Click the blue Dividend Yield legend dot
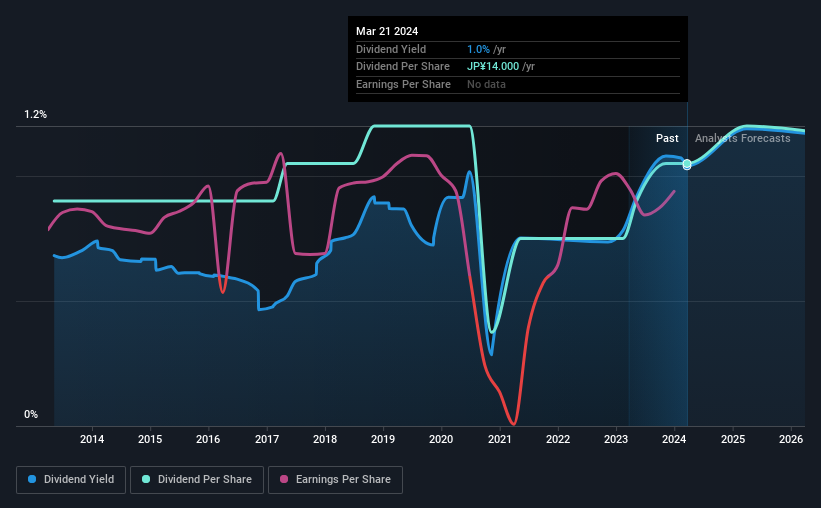This screenshot has height=508, width=821. pos(32,479)
